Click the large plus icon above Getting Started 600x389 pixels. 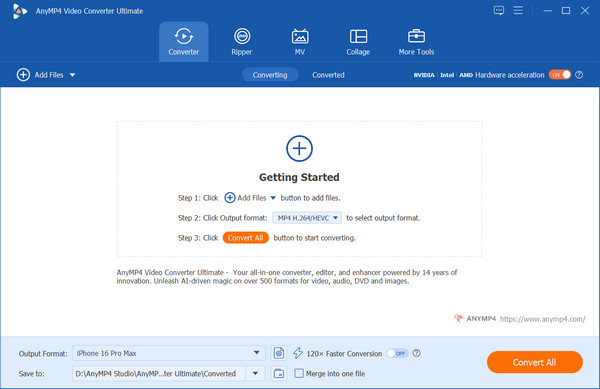pos(299,148)
